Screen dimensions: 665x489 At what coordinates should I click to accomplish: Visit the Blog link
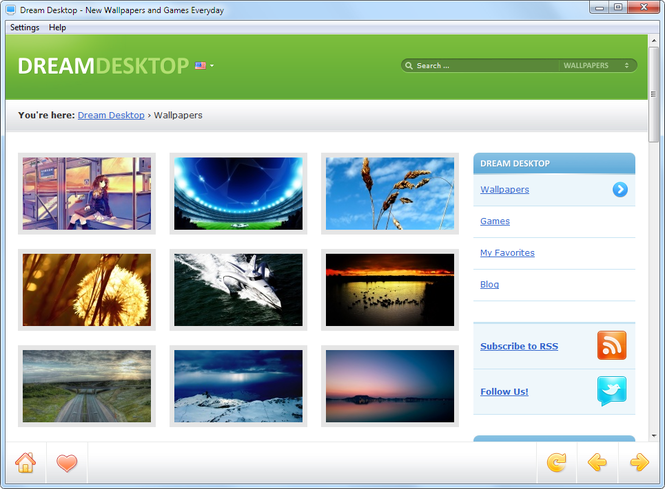(489, 285)
